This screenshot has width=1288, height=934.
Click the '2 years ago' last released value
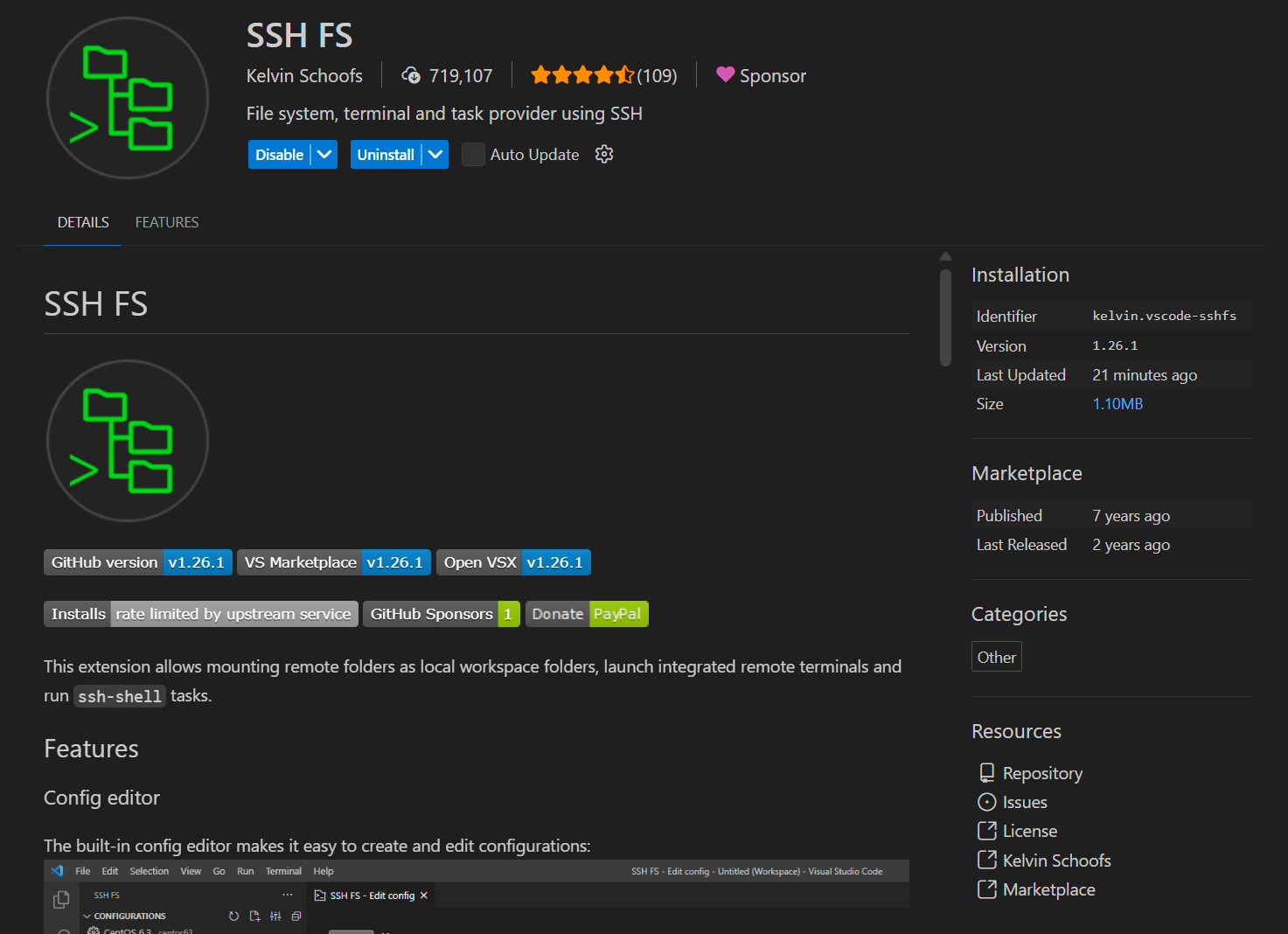[x=1131, y=545]
